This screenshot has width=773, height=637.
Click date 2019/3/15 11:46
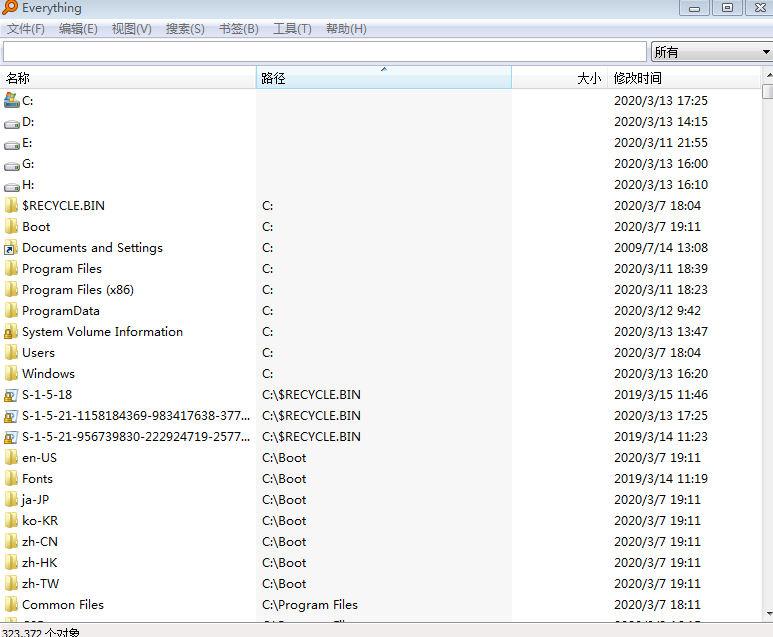661,395
